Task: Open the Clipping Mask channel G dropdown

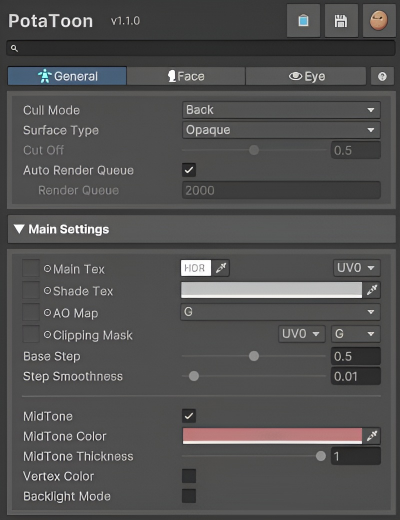Action: coord(356,334)
